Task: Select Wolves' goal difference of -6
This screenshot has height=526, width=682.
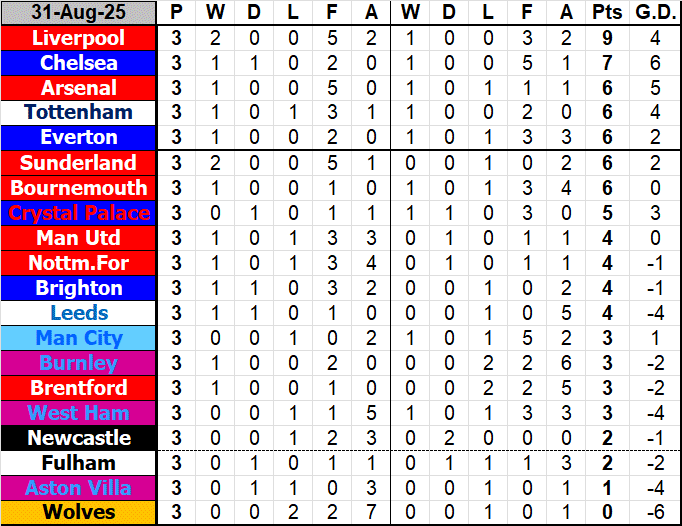Action: tap(654, 513)
